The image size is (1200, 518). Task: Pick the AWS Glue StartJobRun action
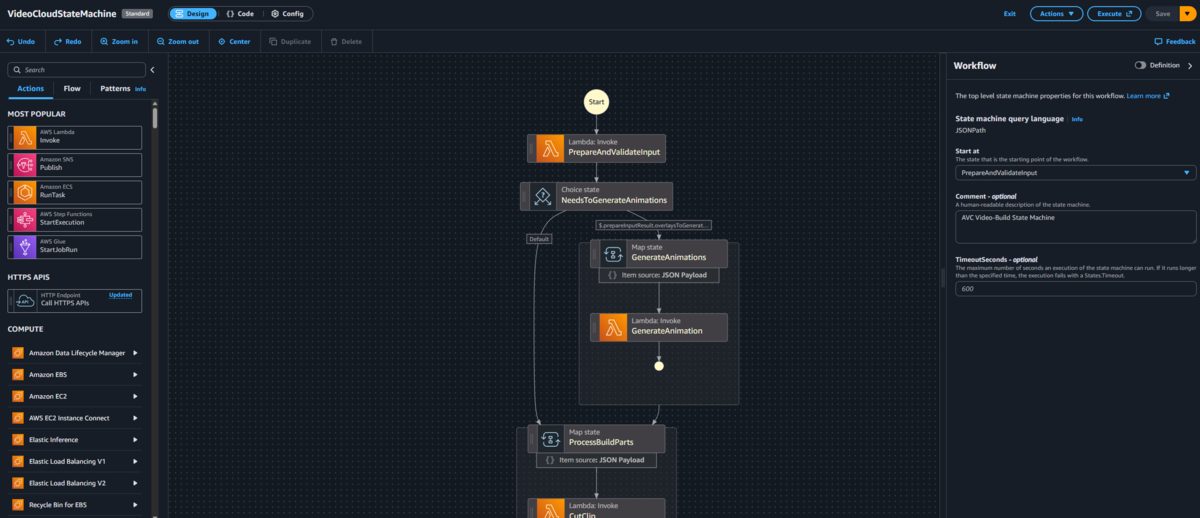pyautogui.click(x=75, y=246)
